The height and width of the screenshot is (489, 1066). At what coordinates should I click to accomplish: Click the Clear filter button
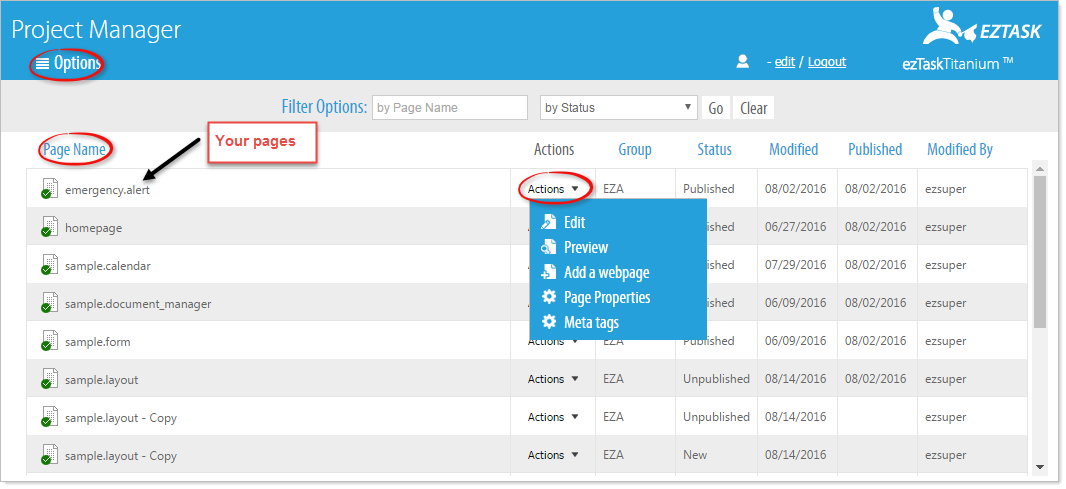pyautogui.click(x=753, y=107)
